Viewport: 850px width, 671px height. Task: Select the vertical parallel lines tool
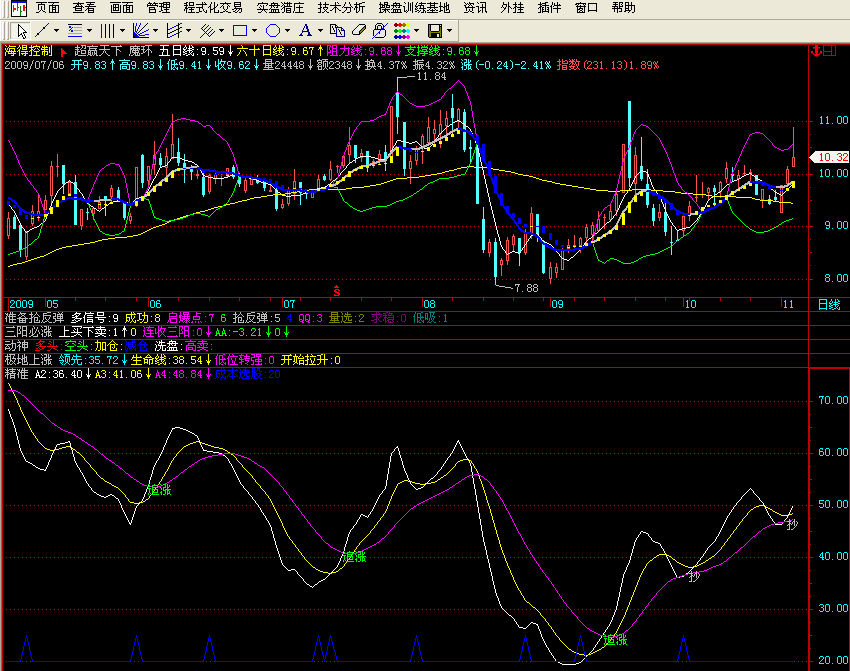coord(107,31)
